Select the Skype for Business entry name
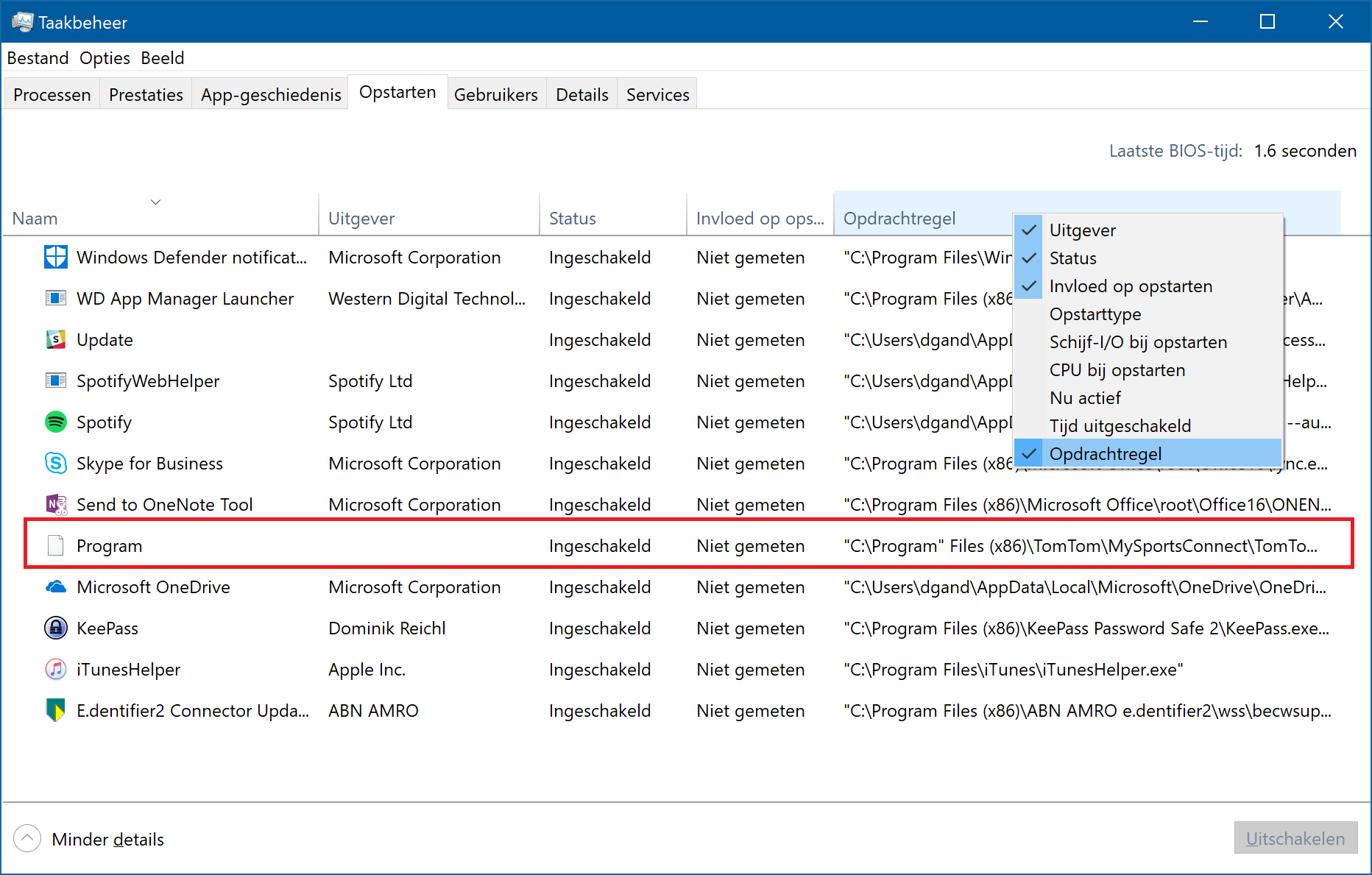 coord(149,464)
